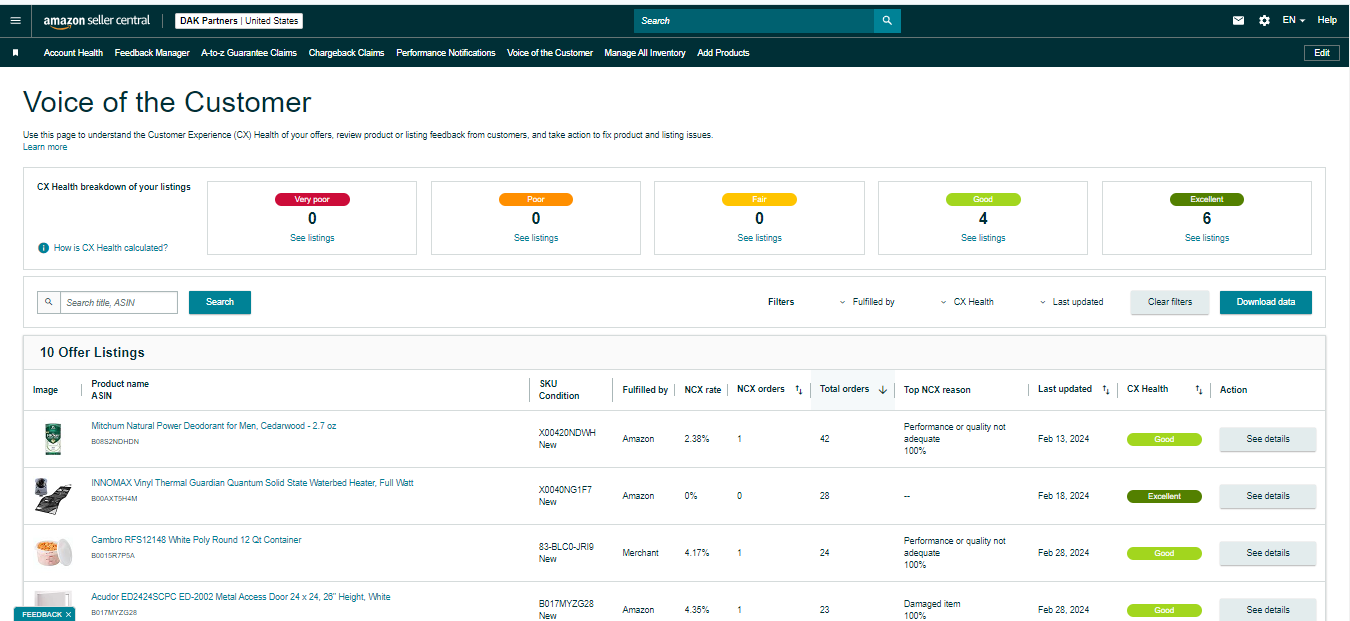1350x621 pixels.
Task: Open the mail messages icon
Action: [1239, 20]
